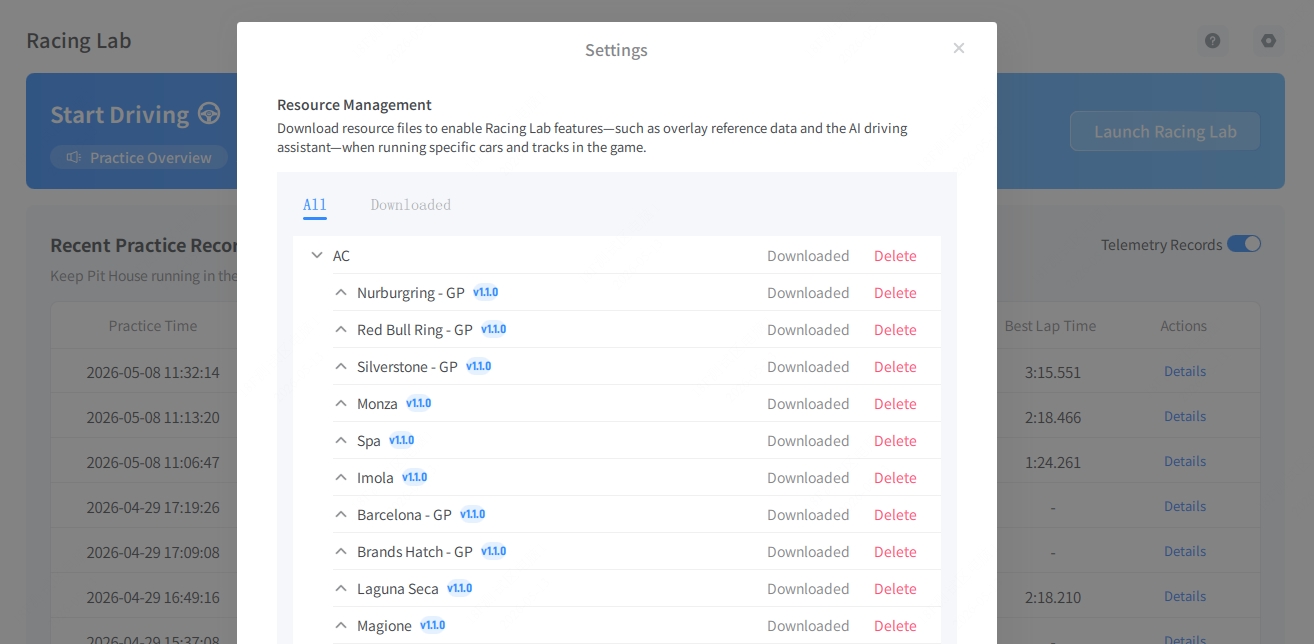
Task: Delete the Spa resource
Action: click(895, 441)
